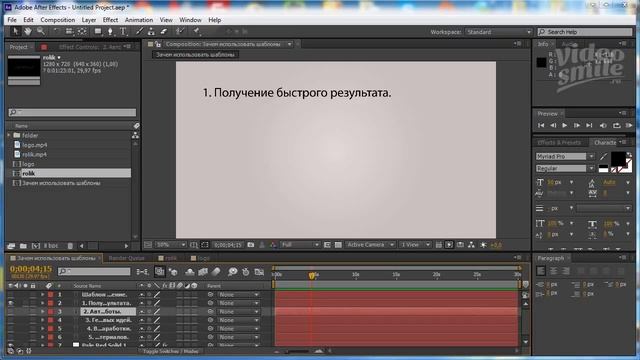This screenshot has width=640, height=360.
Task: Click the Brainstorm icon in timeline
Action: pos(232,272)
